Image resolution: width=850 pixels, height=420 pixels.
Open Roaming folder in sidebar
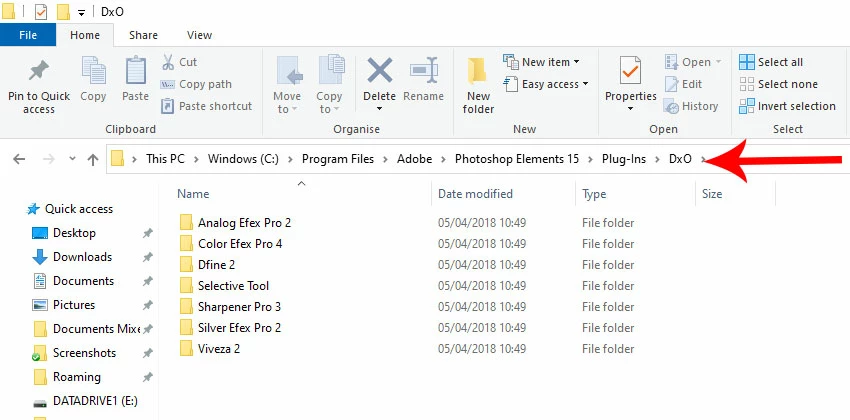pos(66,377)
